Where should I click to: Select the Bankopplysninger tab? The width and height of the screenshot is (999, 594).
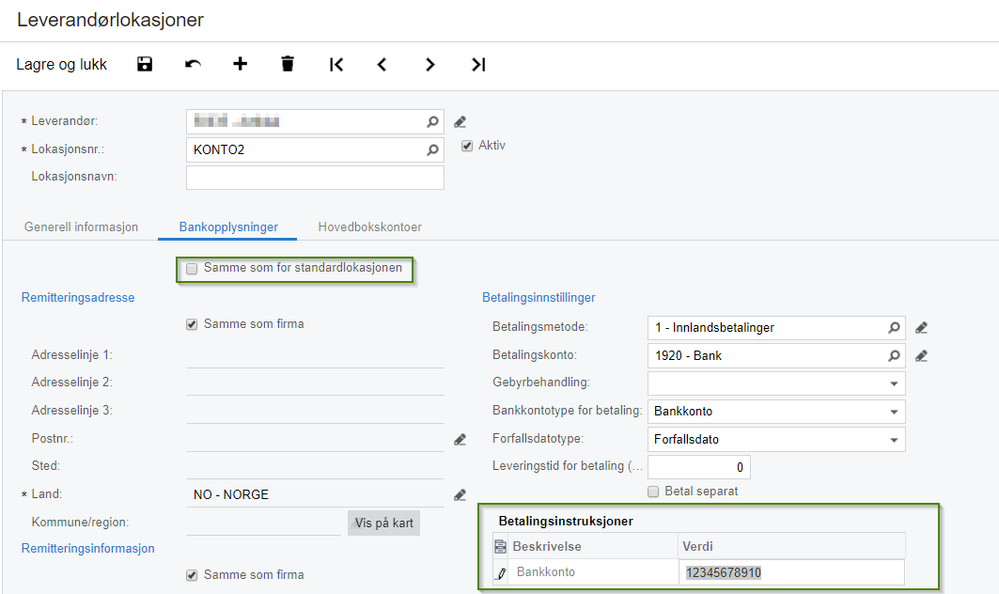click(x=228, y=227)
